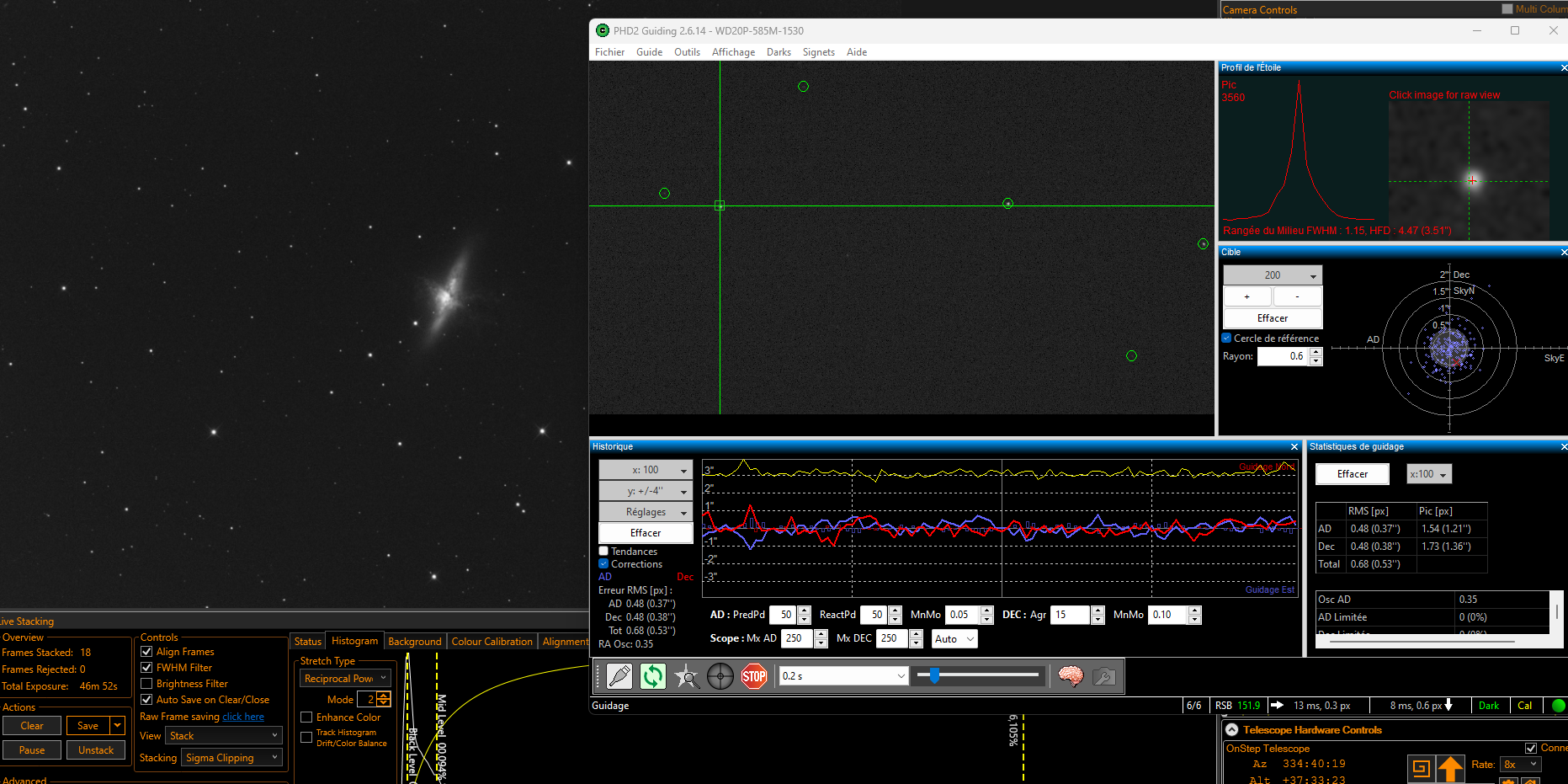Click the USB connect equipment icon

click(x=619, y=676)
